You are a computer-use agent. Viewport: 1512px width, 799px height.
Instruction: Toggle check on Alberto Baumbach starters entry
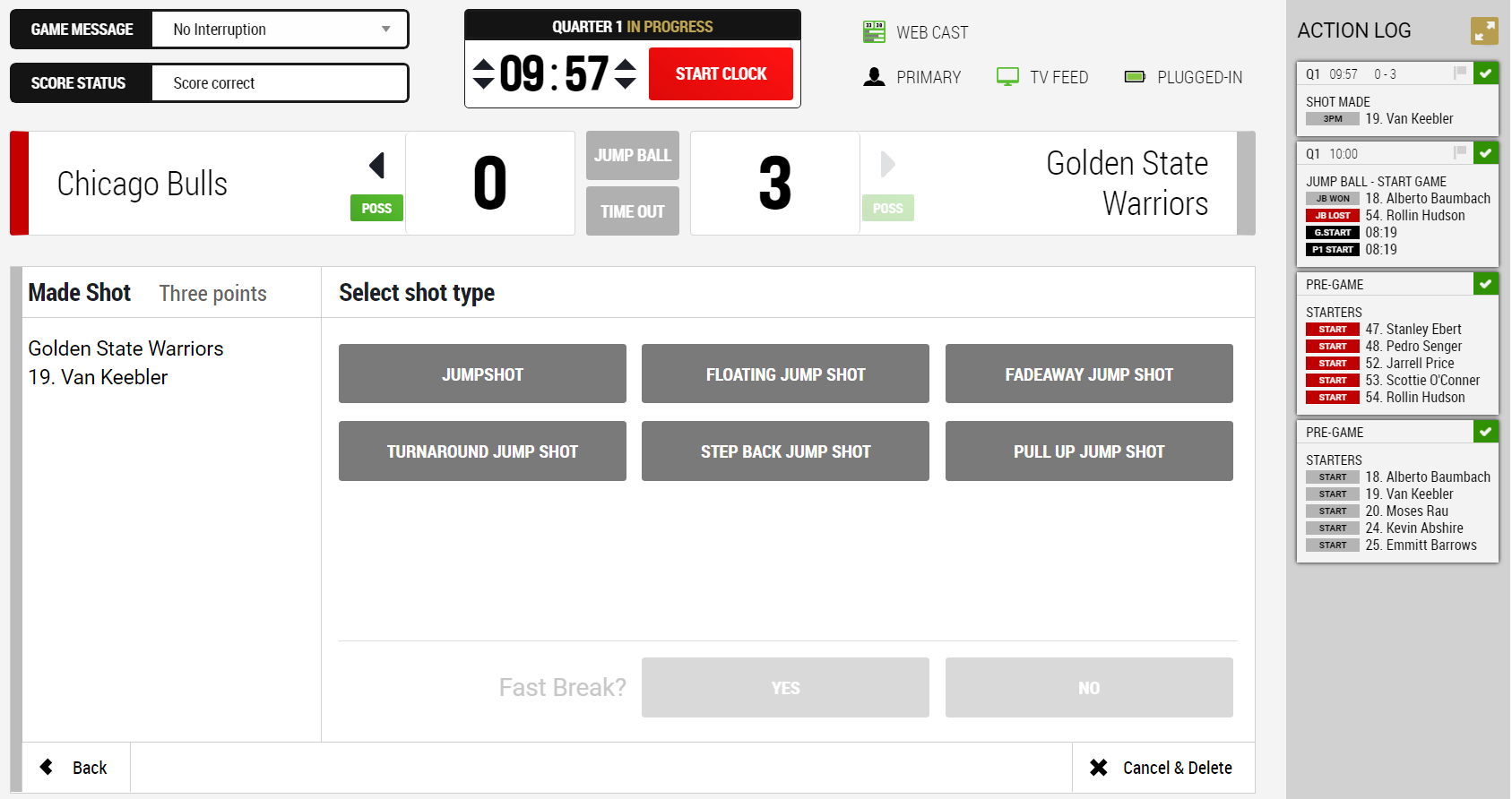[x=1486, y=431]
